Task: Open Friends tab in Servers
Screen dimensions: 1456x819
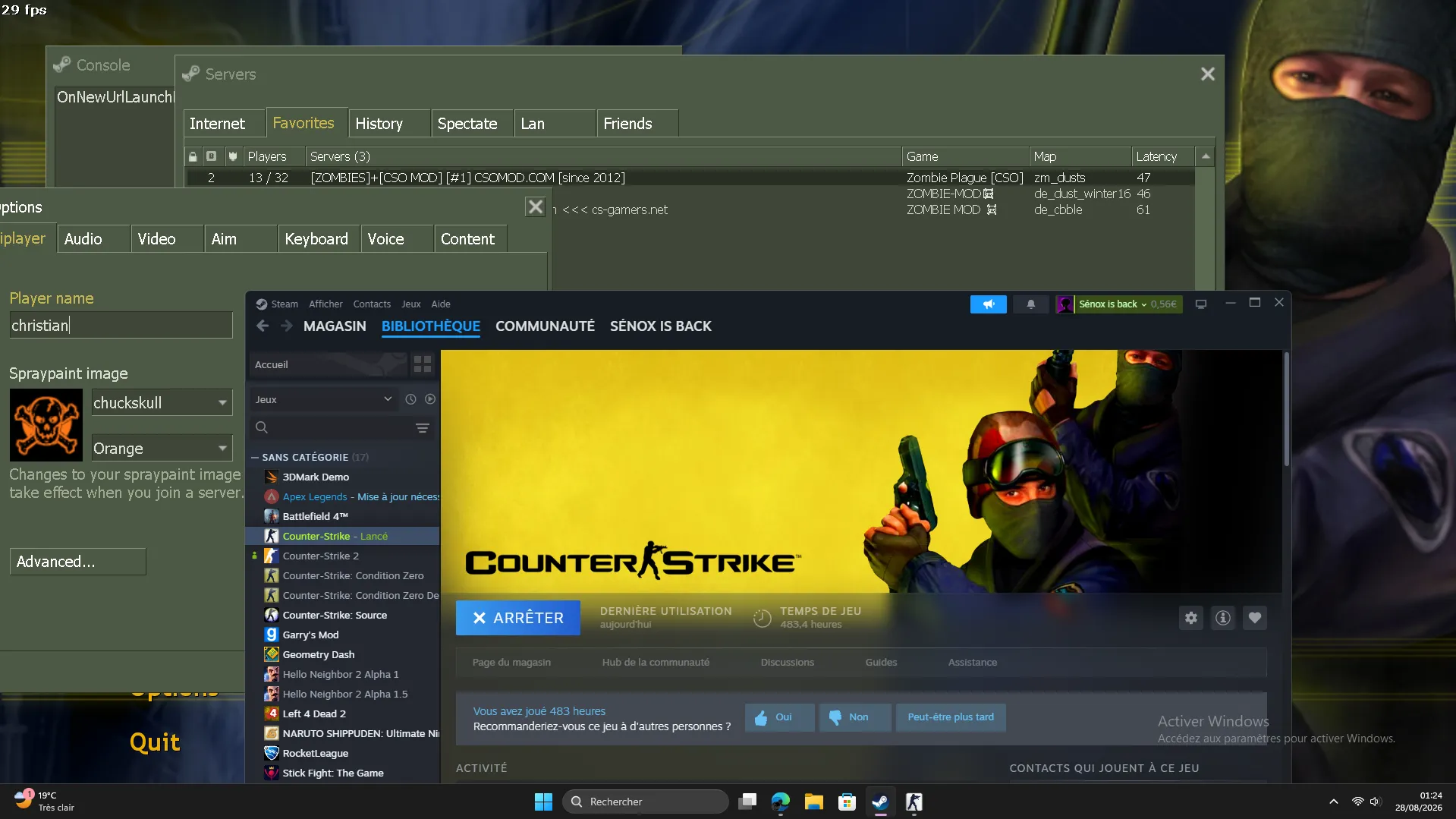Action: pos(638,123)
